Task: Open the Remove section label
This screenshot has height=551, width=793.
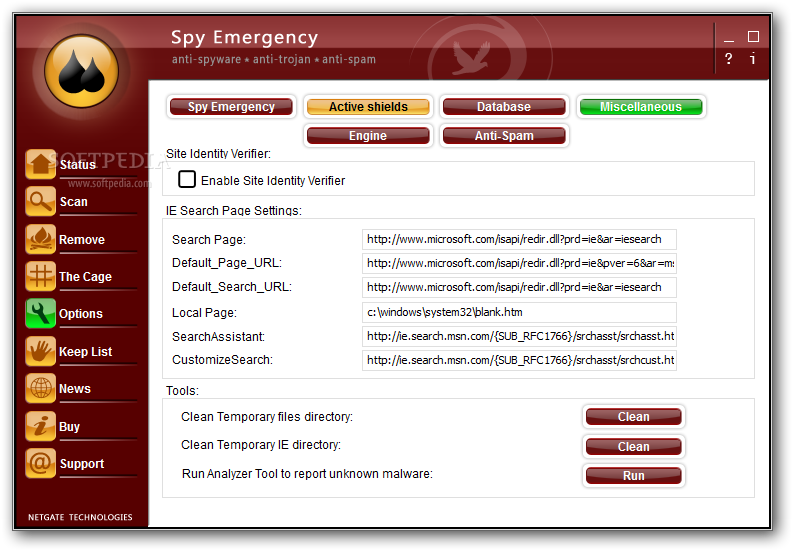Action: pyautogui.click(x=82, y=239)
